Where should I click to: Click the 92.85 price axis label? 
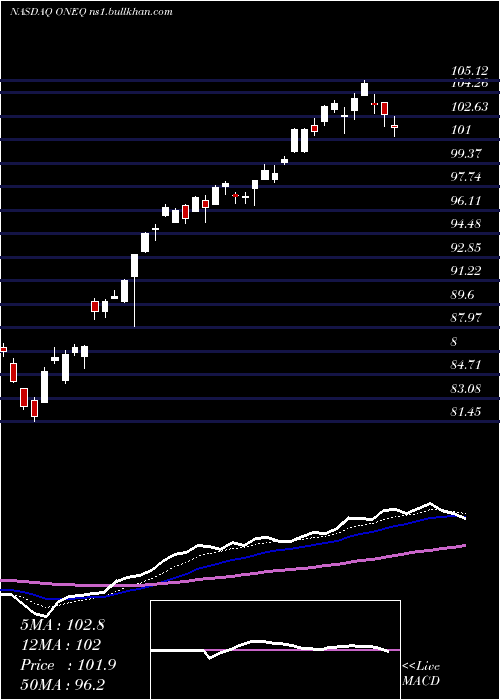tap(466, 247)
